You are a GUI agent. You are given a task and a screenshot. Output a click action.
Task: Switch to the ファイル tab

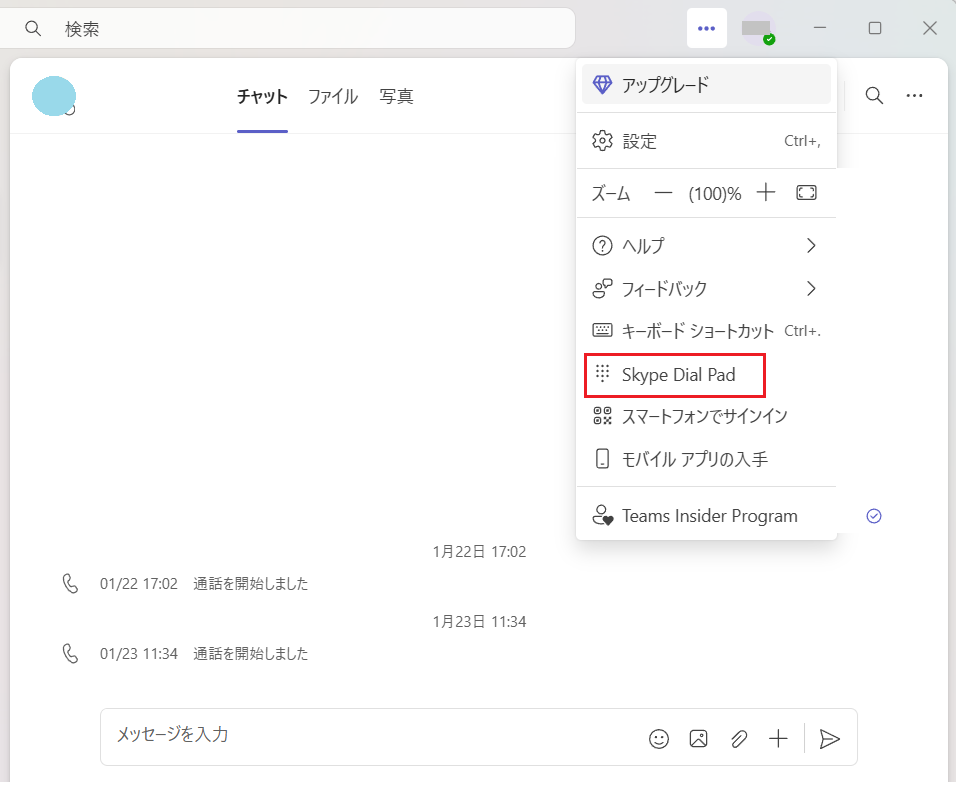(x=332, y=97)
